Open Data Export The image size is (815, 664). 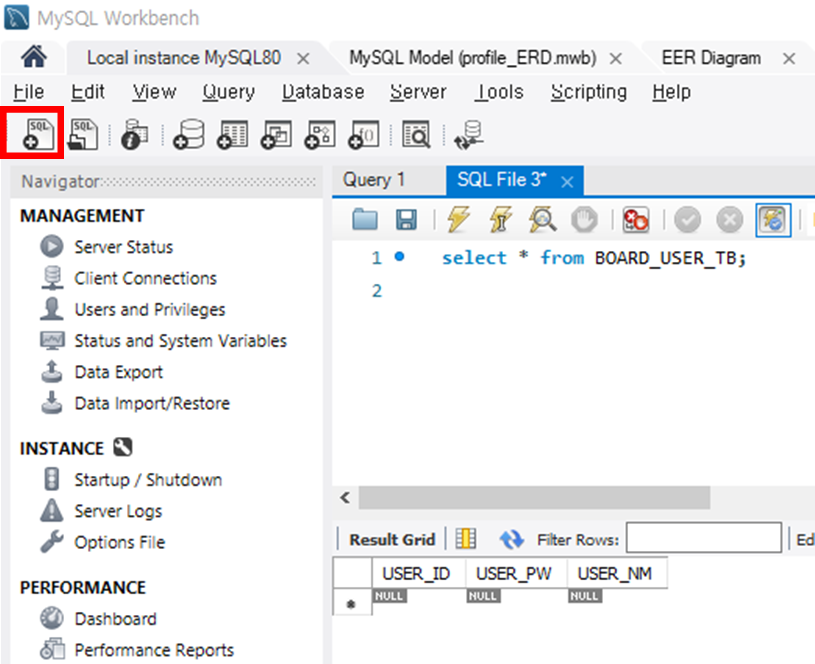[x=119, y=372]
